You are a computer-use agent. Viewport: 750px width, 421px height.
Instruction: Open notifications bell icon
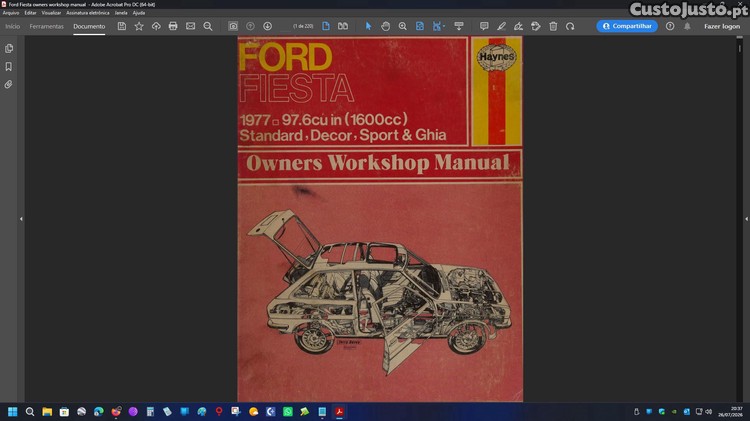coord(687,26)
